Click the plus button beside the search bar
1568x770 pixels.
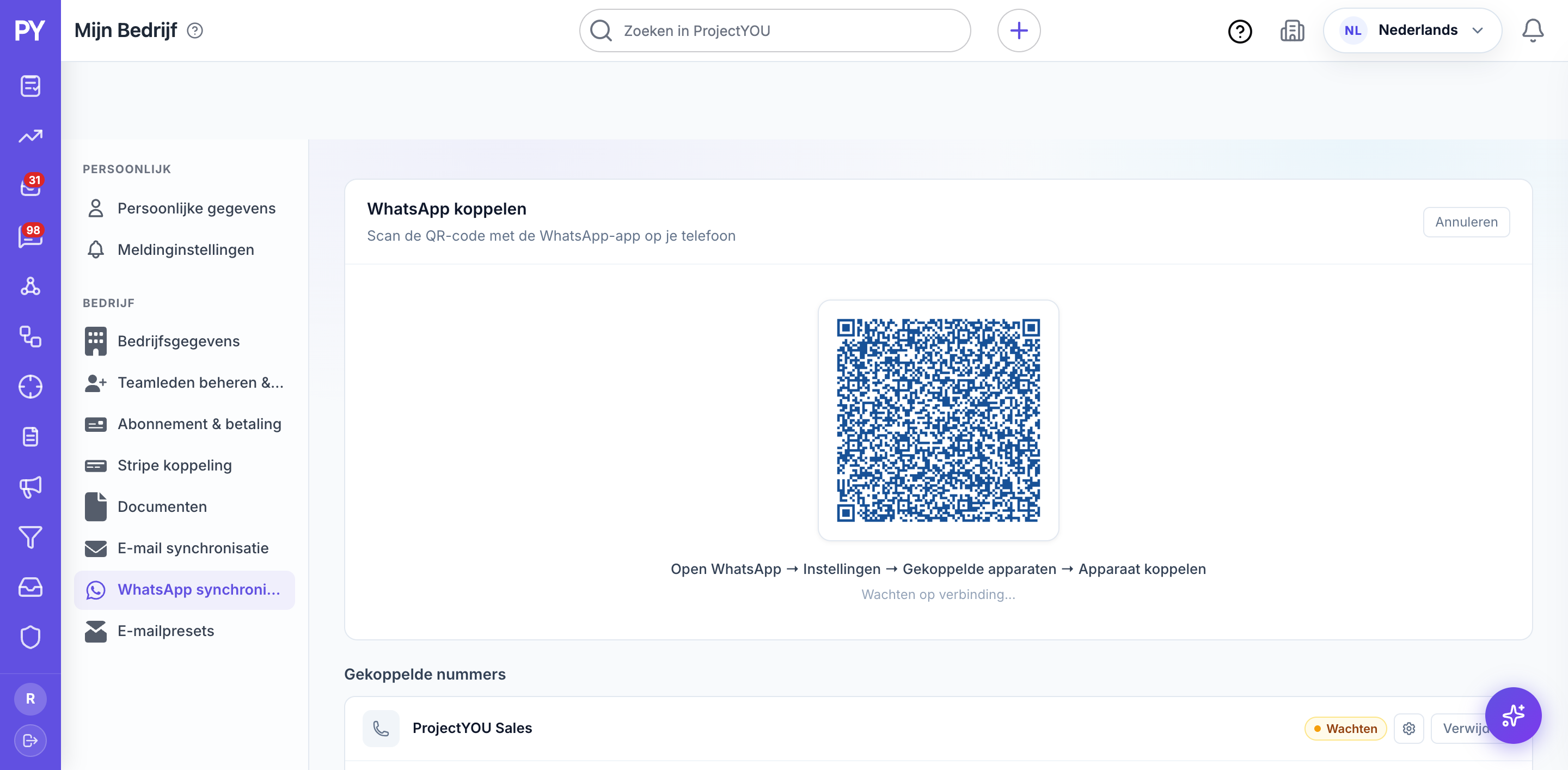tap(1018, 30)
